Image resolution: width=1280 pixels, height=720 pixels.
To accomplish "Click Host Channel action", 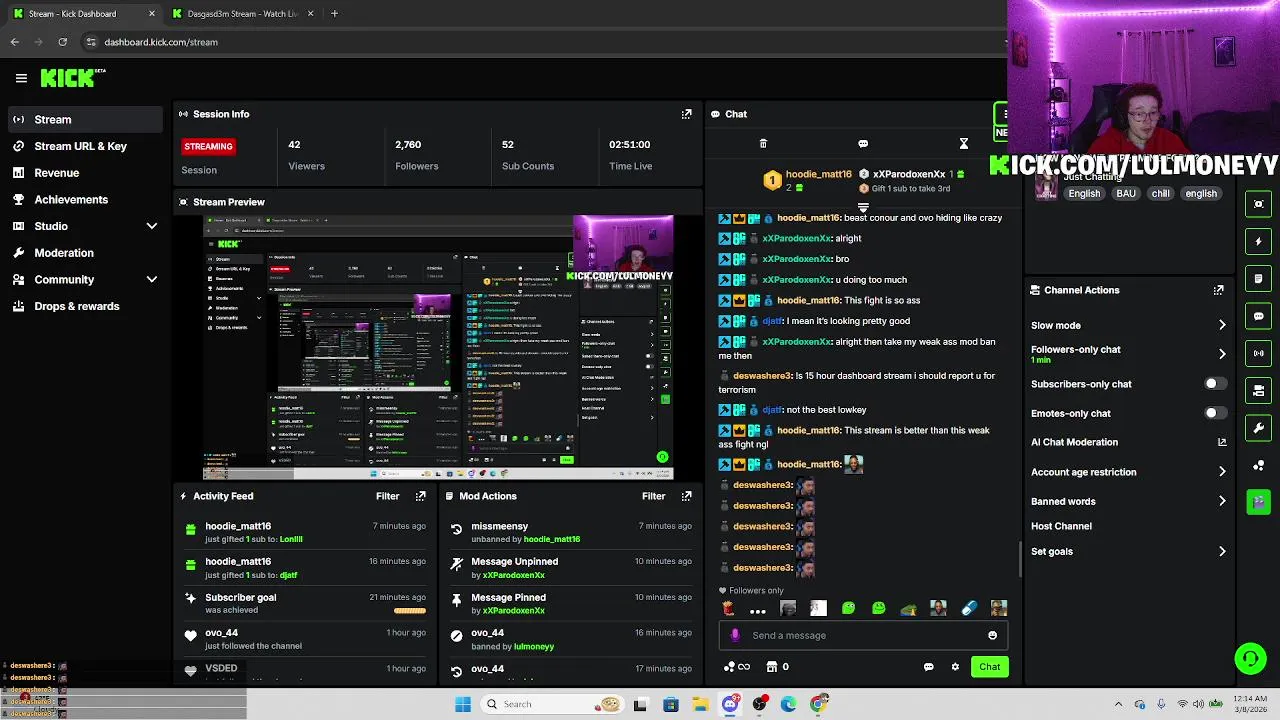I will [1061, 526].
